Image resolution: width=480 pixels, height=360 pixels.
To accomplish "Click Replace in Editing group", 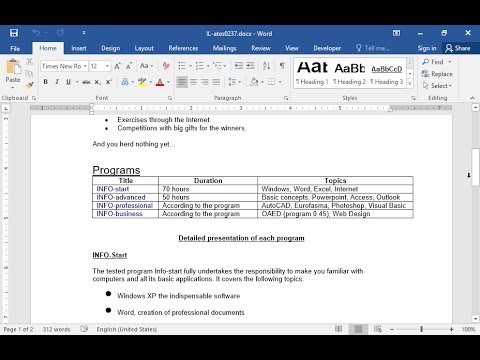I will click(x=437, y=74).
